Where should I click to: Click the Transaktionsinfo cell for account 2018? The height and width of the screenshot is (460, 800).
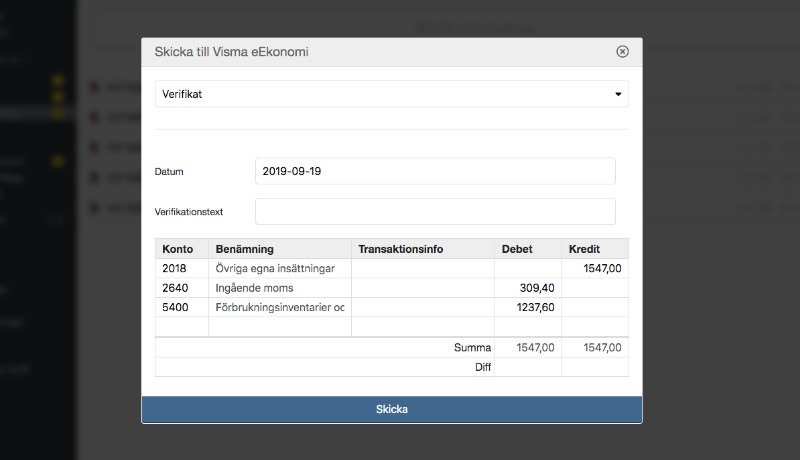(422, 268)
